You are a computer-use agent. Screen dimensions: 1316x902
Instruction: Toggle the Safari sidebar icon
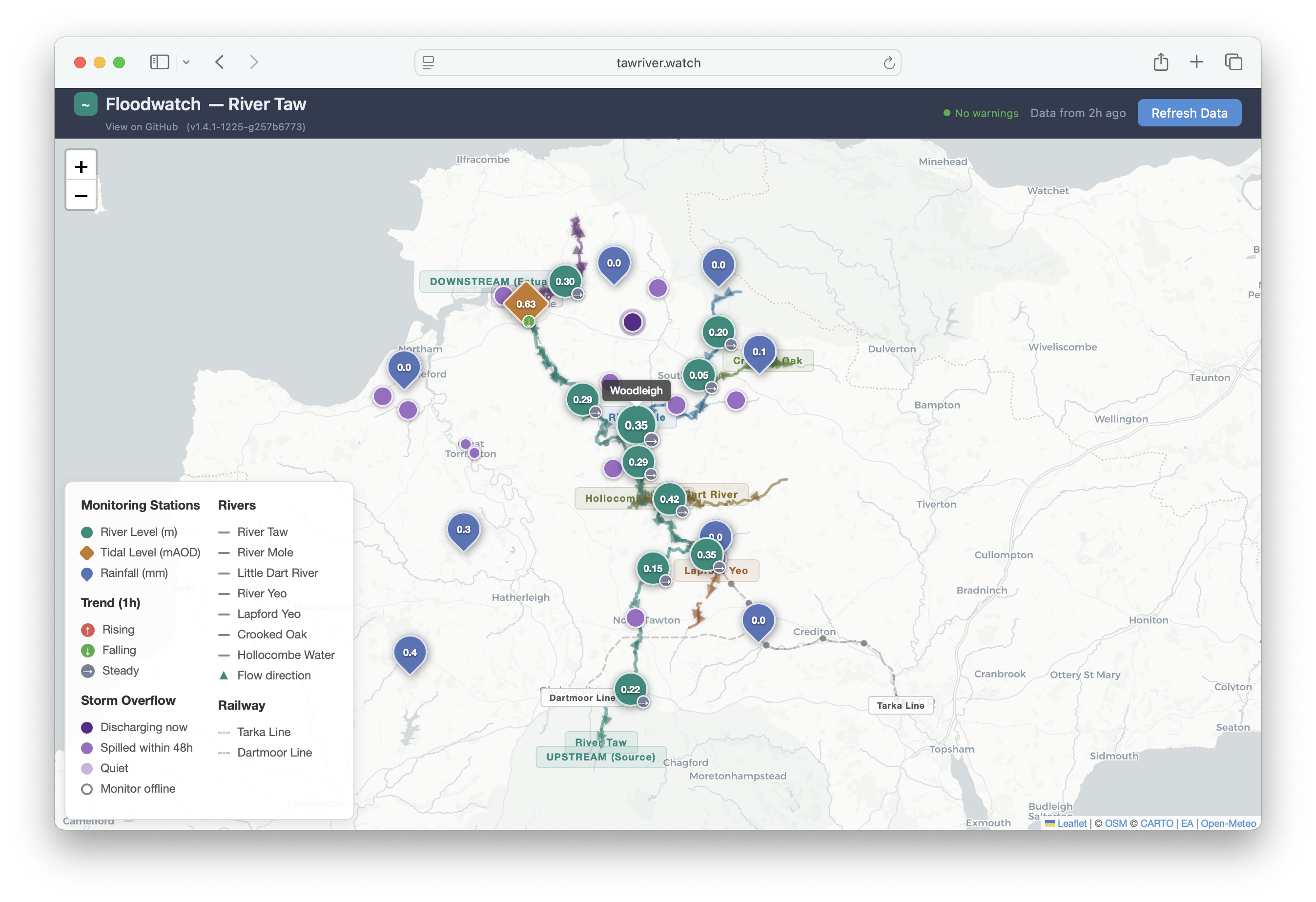click(x=159, y=61)
